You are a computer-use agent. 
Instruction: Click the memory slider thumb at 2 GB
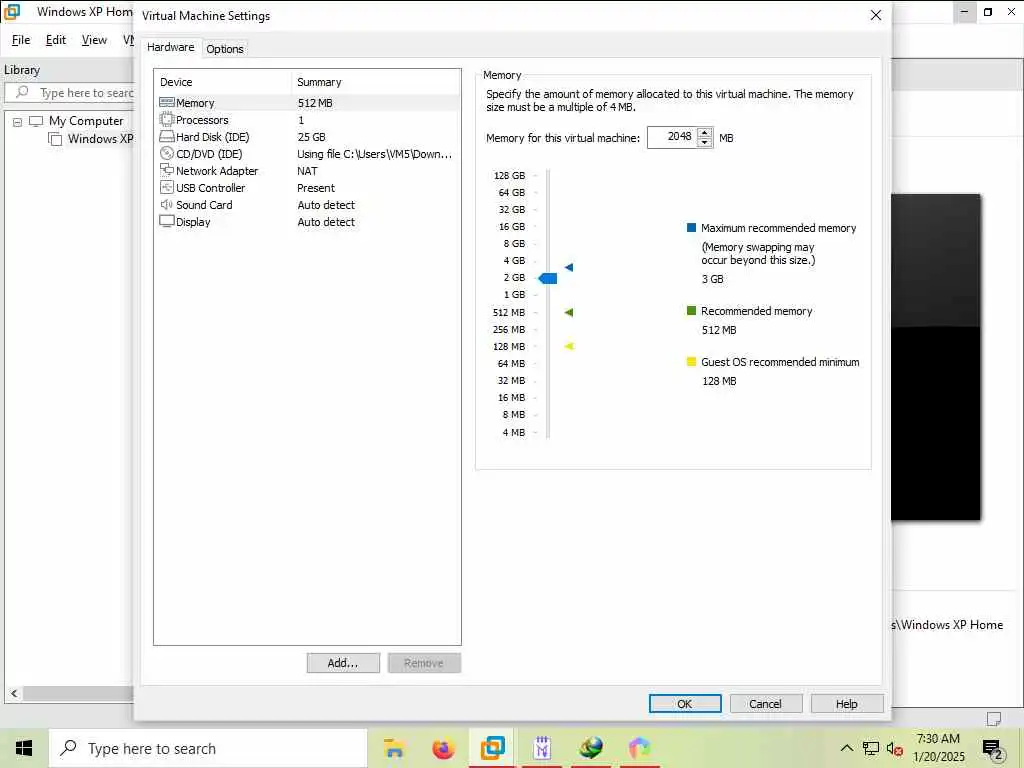pos(547,278)
